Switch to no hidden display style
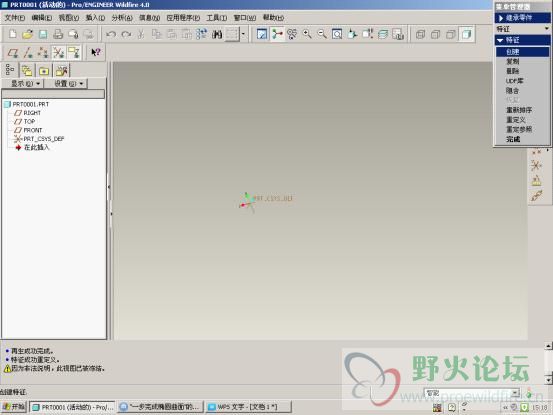 (451, 34)
